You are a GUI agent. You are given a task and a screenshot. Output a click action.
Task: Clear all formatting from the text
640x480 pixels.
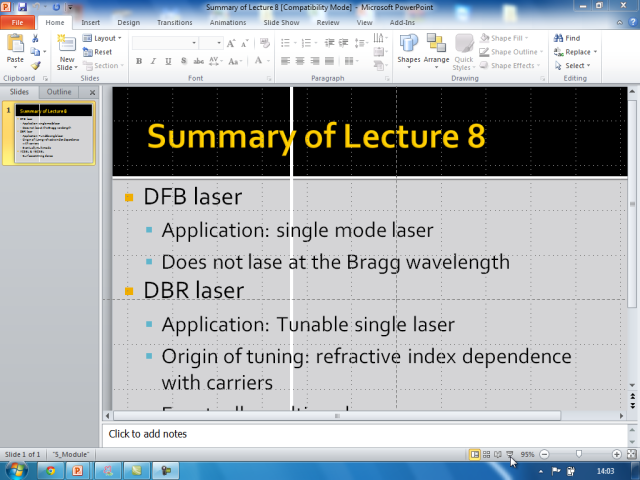click(265, 43)
